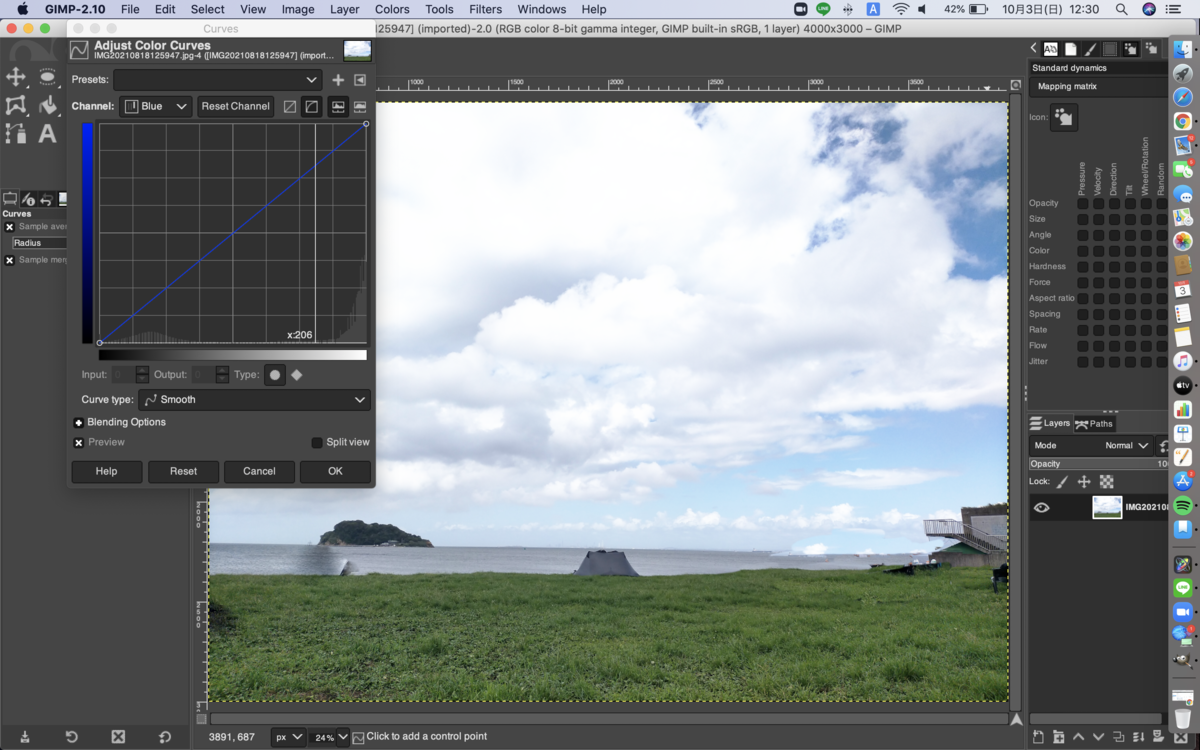
Task: Toggle Sample merged option in tool options
Action: 9,260
